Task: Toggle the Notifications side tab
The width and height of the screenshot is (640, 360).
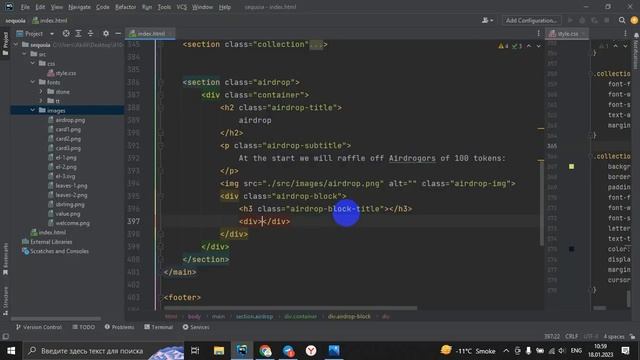Action: [636, 51]
